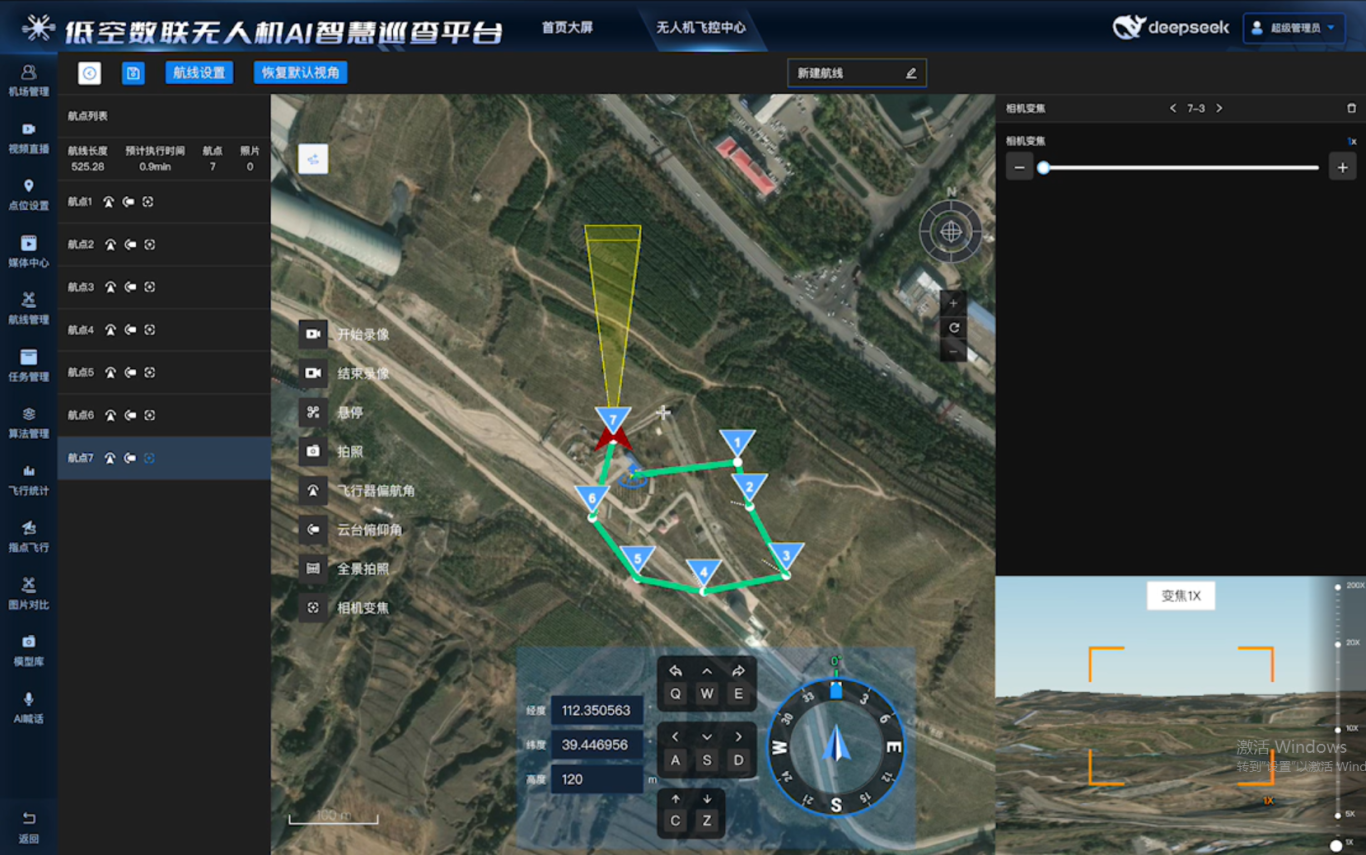The image size is (1366, 855).
Task: Click the 航线设置 button
Action: (x=199, y=73)
